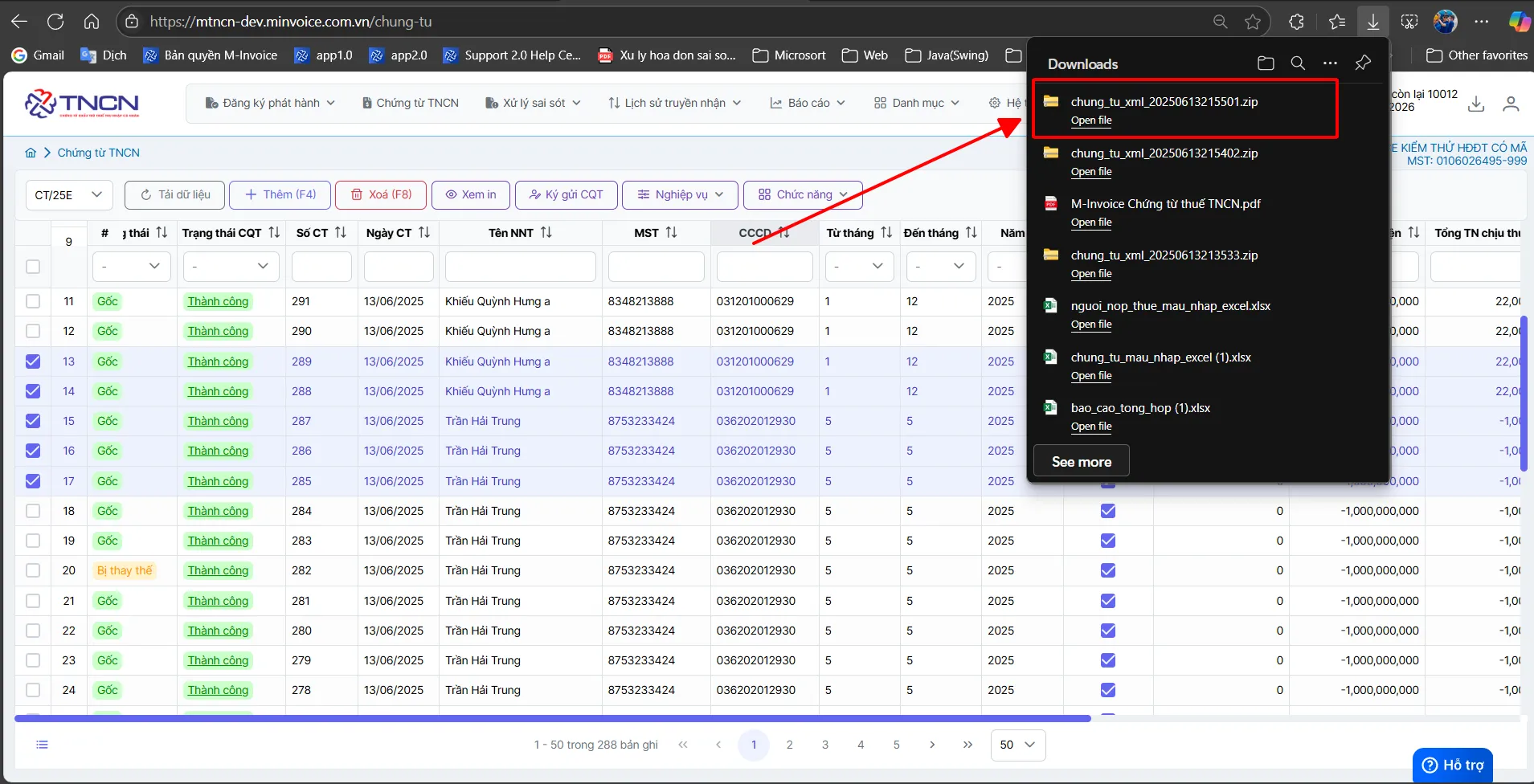
Task: Click TNCN logo in header
Action: [82, 104]
